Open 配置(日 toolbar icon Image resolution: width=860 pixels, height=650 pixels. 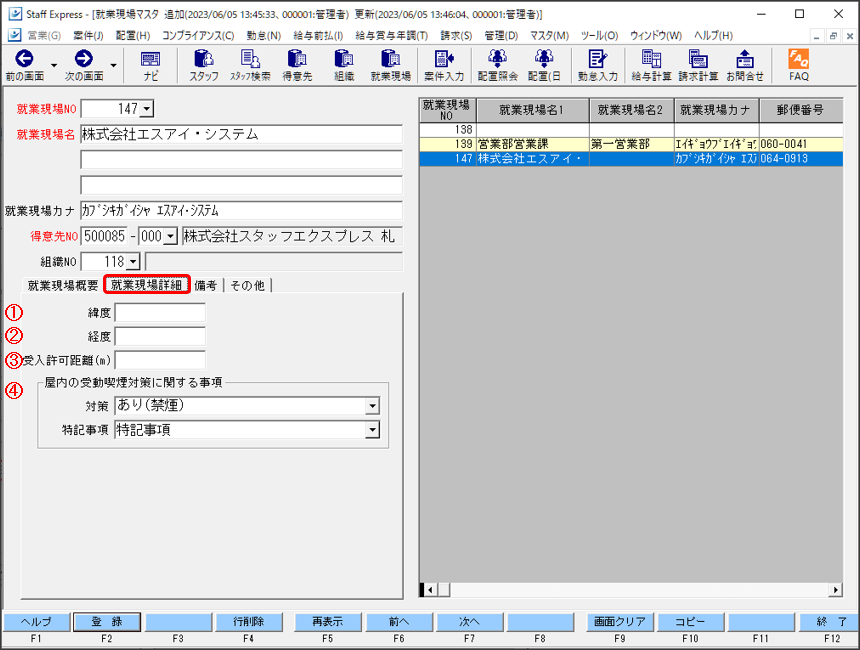pyautogui.click(x=544, y=65)
